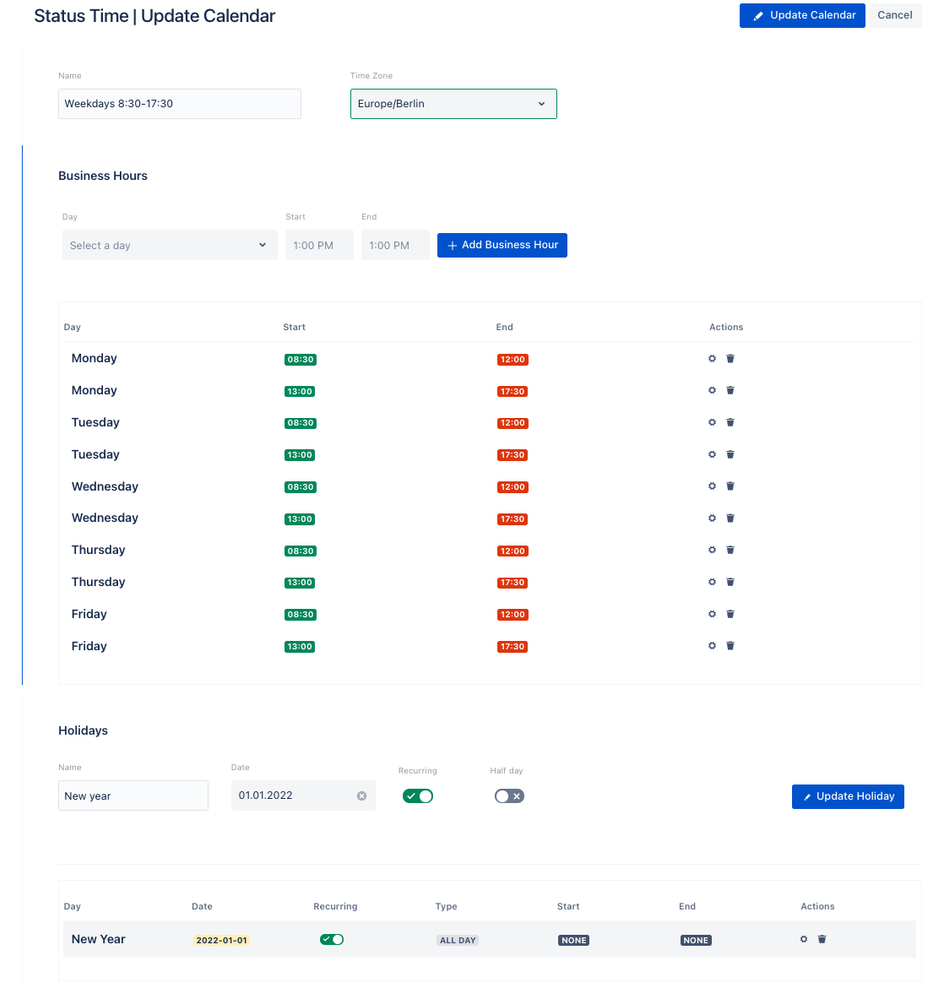The height and width of the screenshot is (999, 949).
Task: Delete the New Year holiday entry
Action: 822,939
